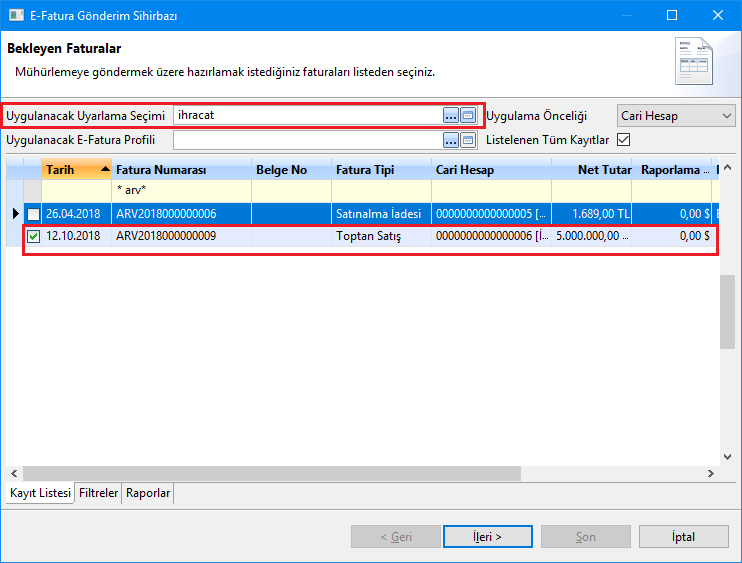742x563 pixels.
Task: Open card icon beside E-Fatura Profili field
Action: 467,140
